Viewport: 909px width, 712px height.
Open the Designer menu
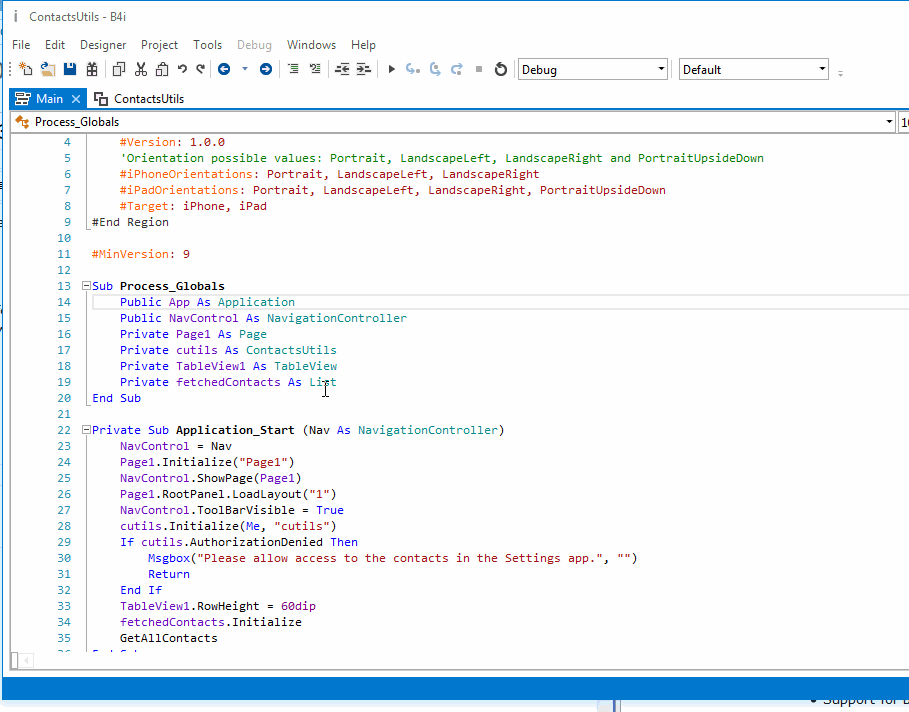(x=103, y=45)
